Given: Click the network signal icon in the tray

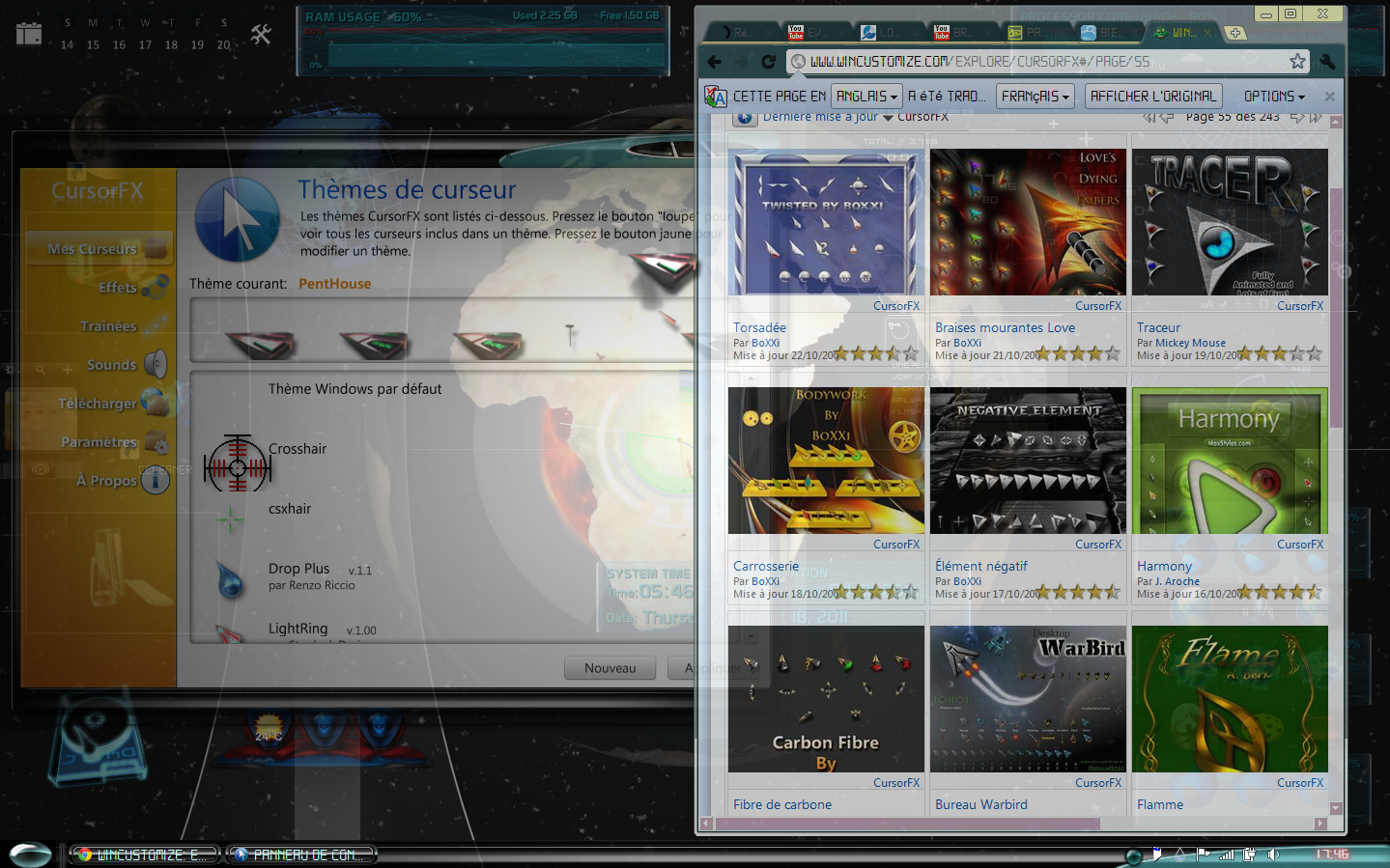Looking at the screenshot, I should point(1227,854).
